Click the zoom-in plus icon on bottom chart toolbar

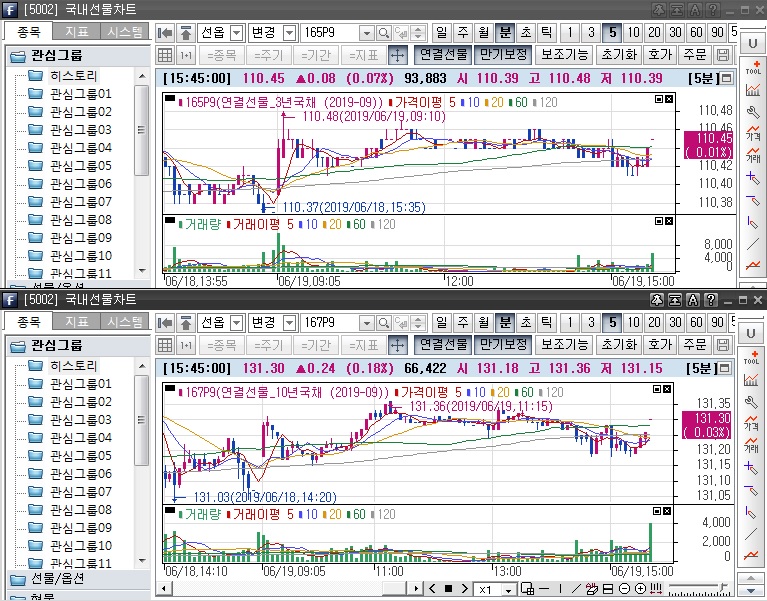640,589
